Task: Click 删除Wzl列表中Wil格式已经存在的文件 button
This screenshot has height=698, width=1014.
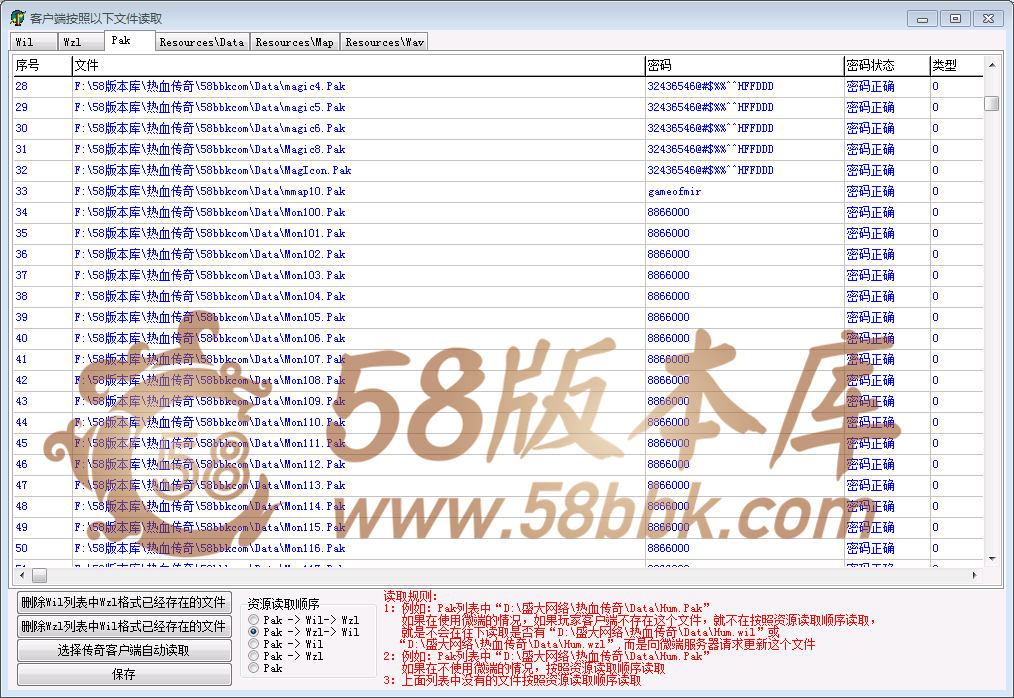Action: pyautogui.click(x=124, y=626)
